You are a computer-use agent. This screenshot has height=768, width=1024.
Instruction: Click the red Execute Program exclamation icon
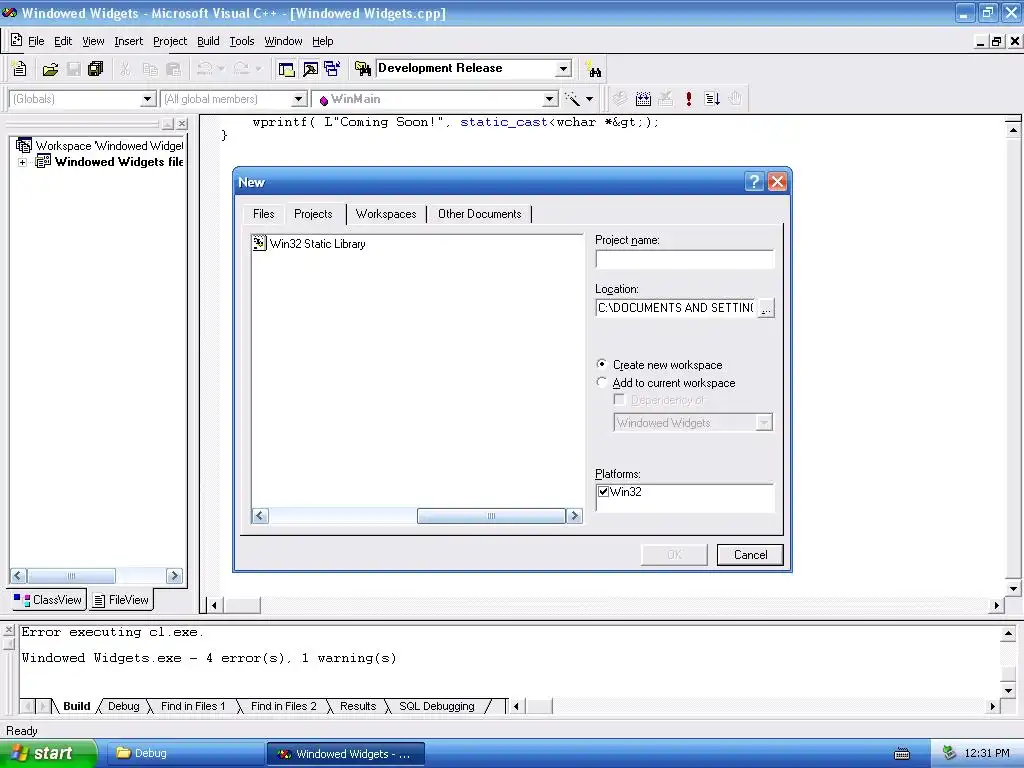(x=688, y=99)
